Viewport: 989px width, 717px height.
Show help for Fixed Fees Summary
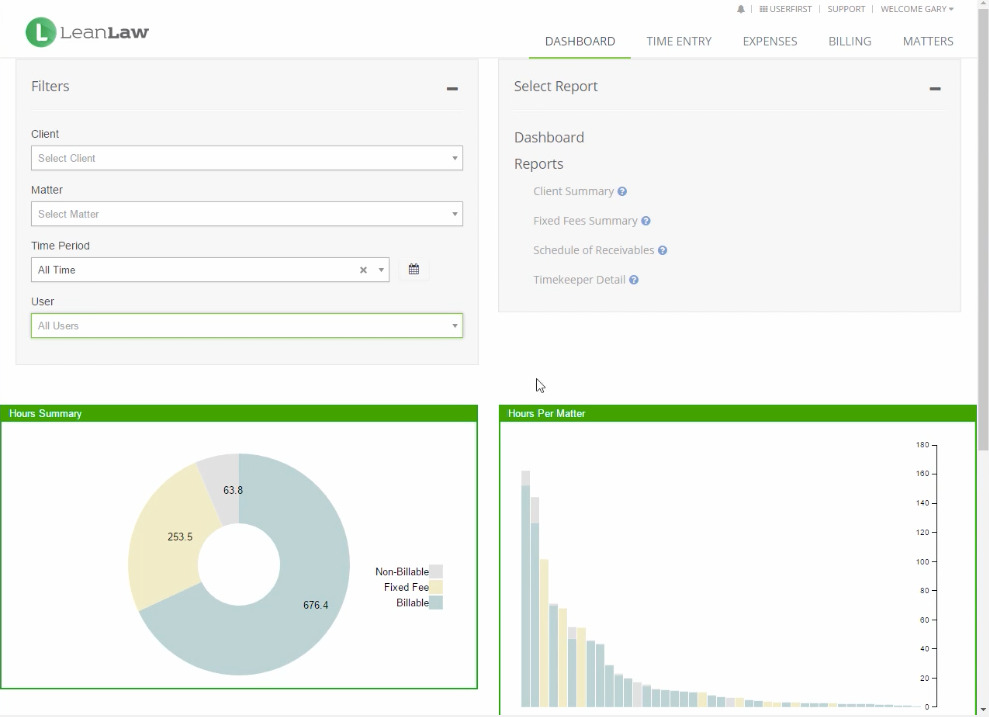pos(646,221)
